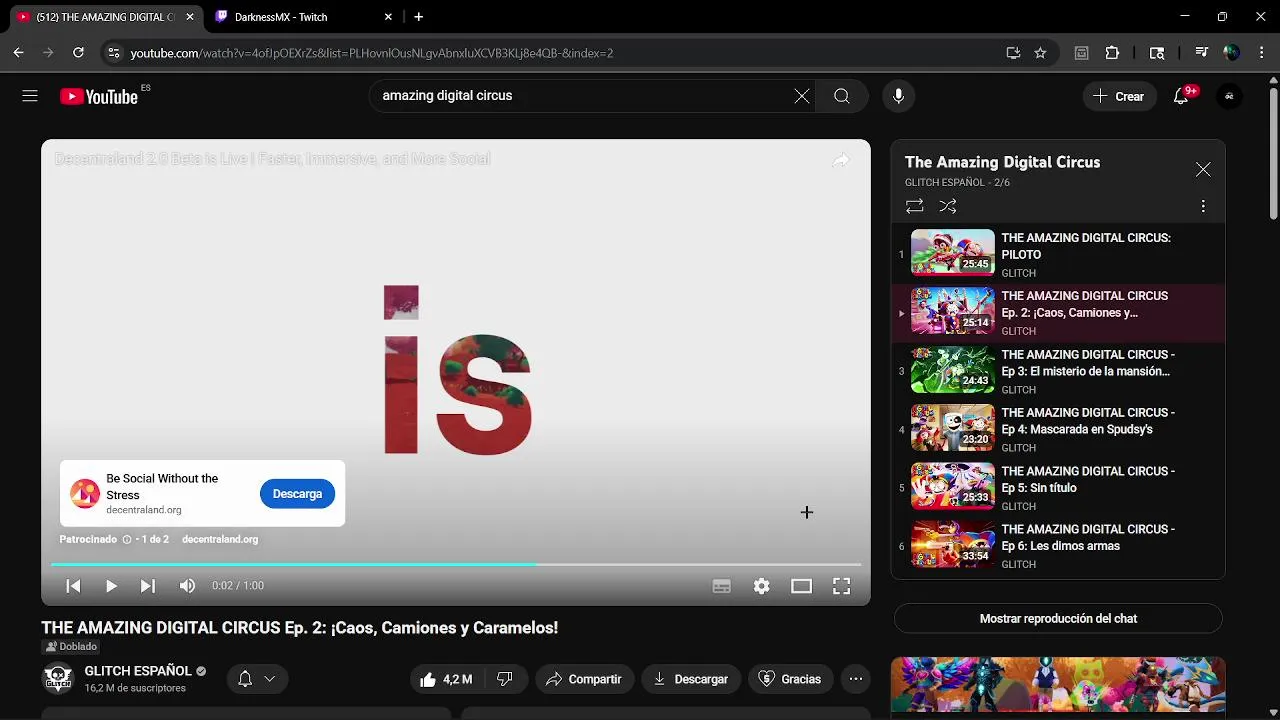This screenshot has height=720, width=1280.
Task: Mute the player volume
Action: (187, 586)
